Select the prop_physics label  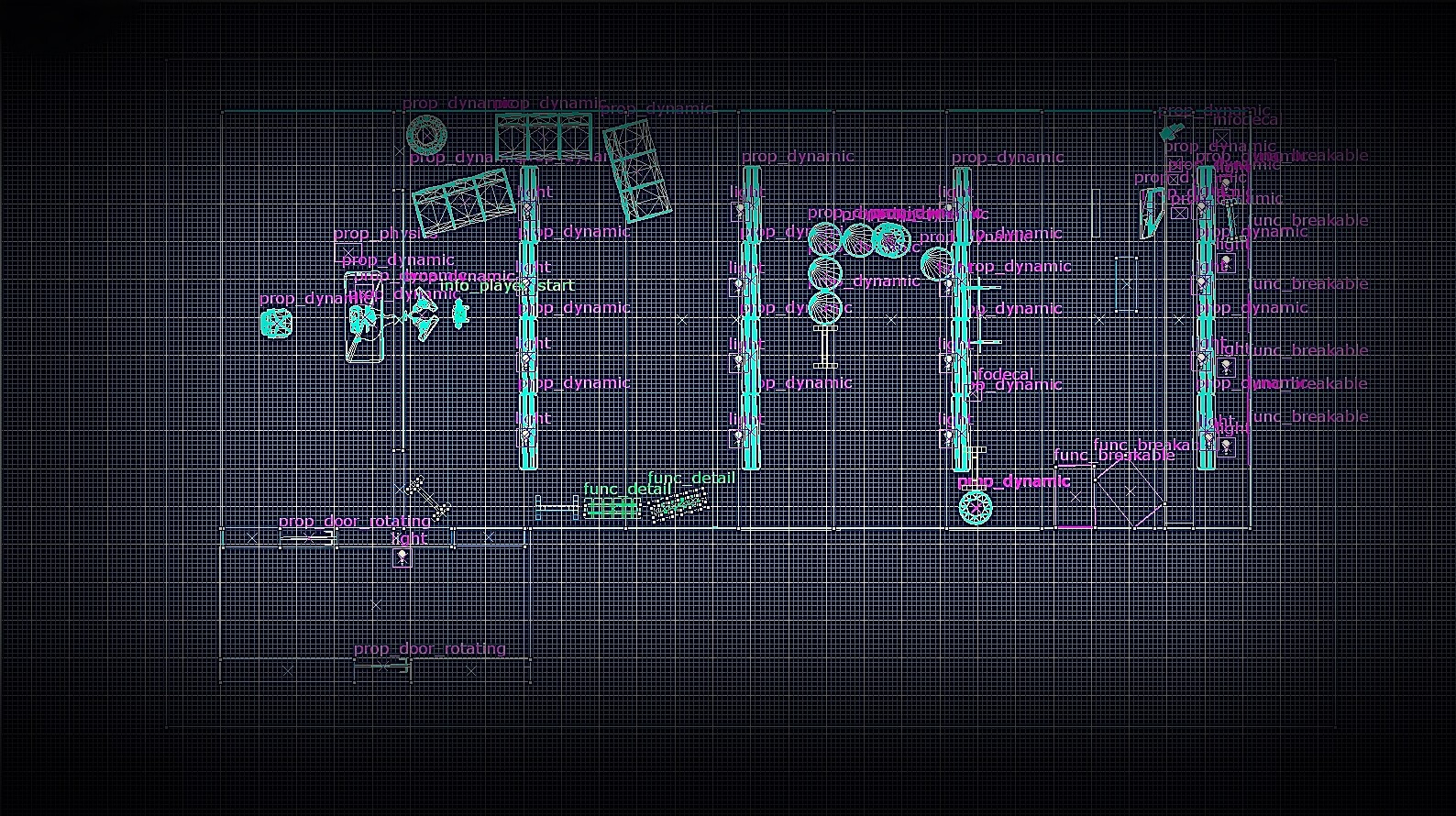385,234
